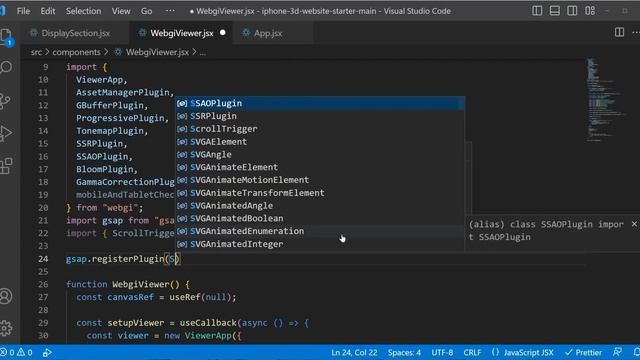This screenshot has width=640, height=360.
Task: Click line number 26 in the gutter
Action: pos(43,284)
